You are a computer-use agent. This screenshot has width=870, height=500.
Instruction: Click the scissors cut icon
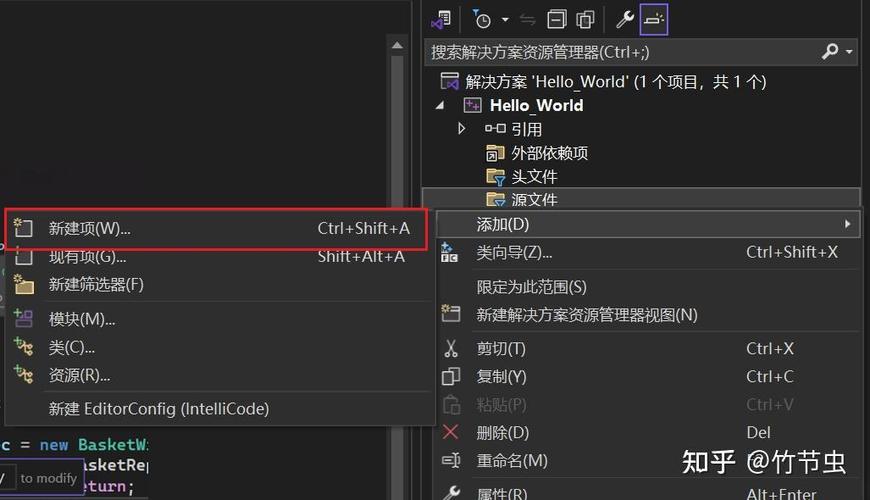[451, 349]
